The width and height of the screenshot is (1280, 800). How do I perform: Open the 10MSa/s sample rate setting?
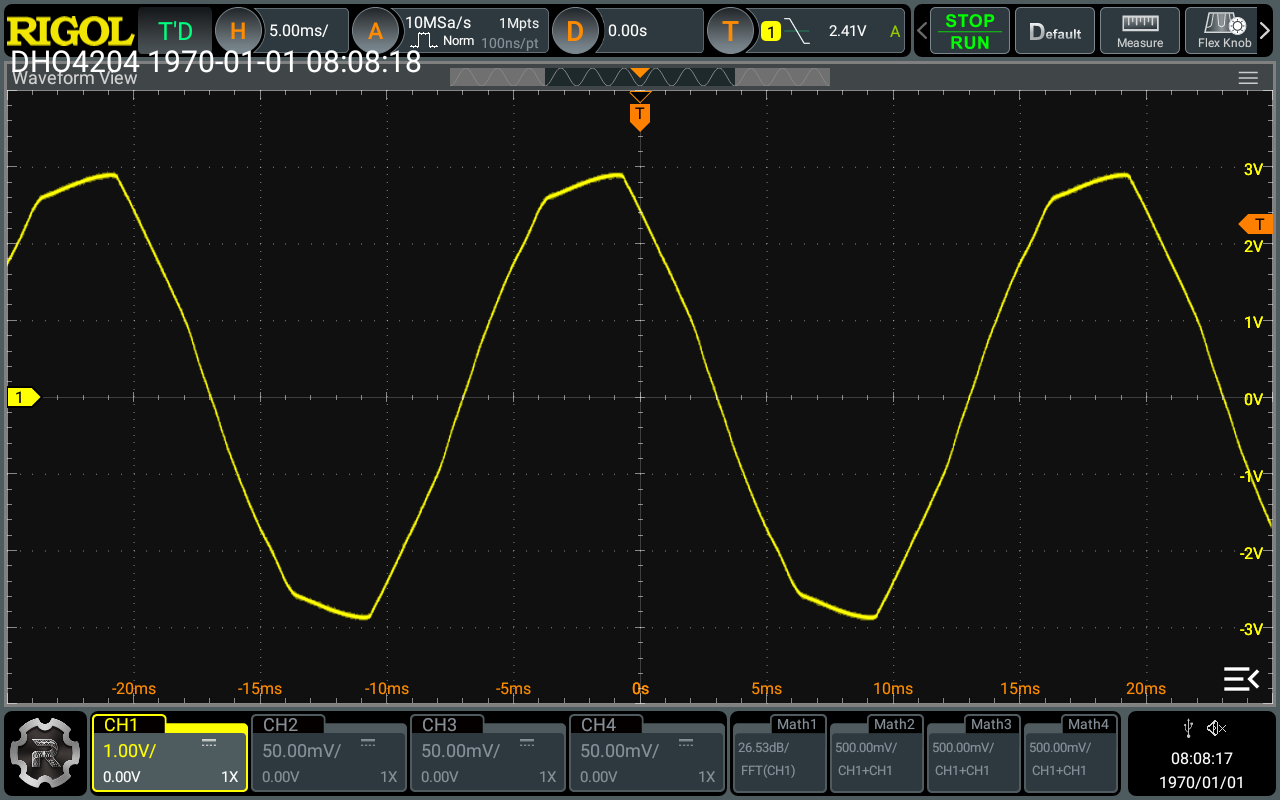[x=438, y=22]
